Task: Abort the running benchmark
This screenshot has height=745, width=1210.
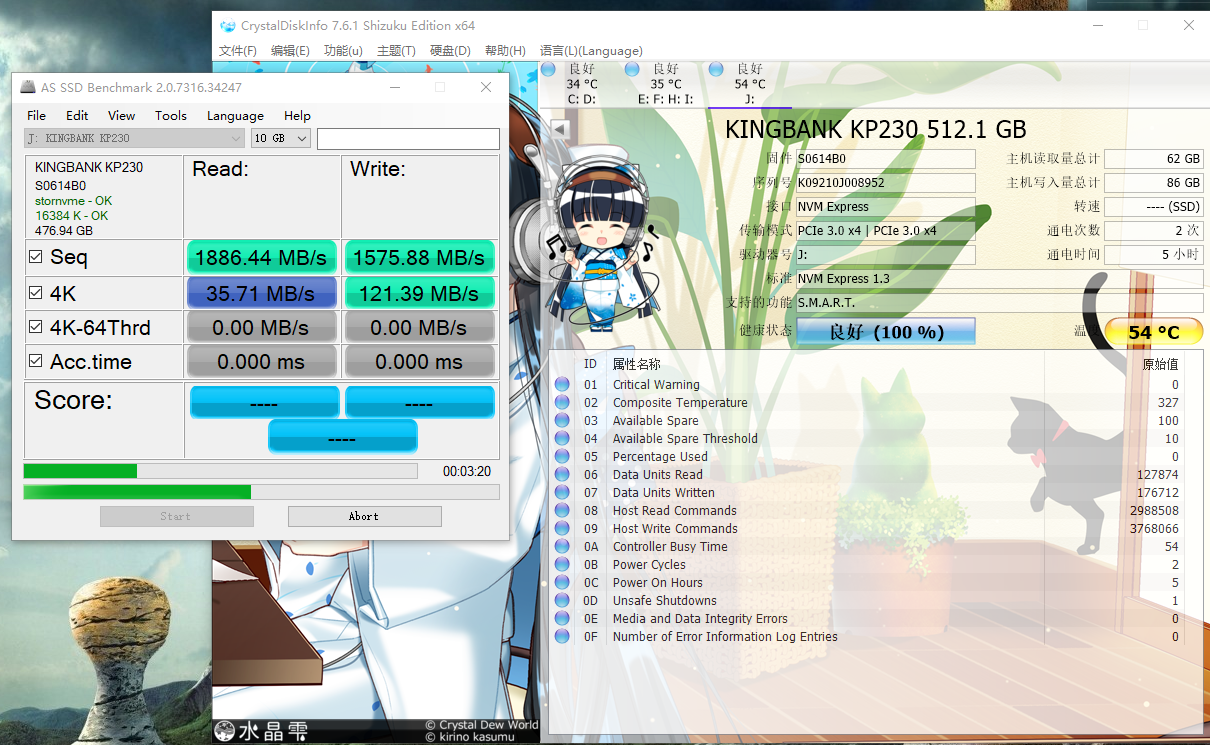Action: tap(364, 516)
